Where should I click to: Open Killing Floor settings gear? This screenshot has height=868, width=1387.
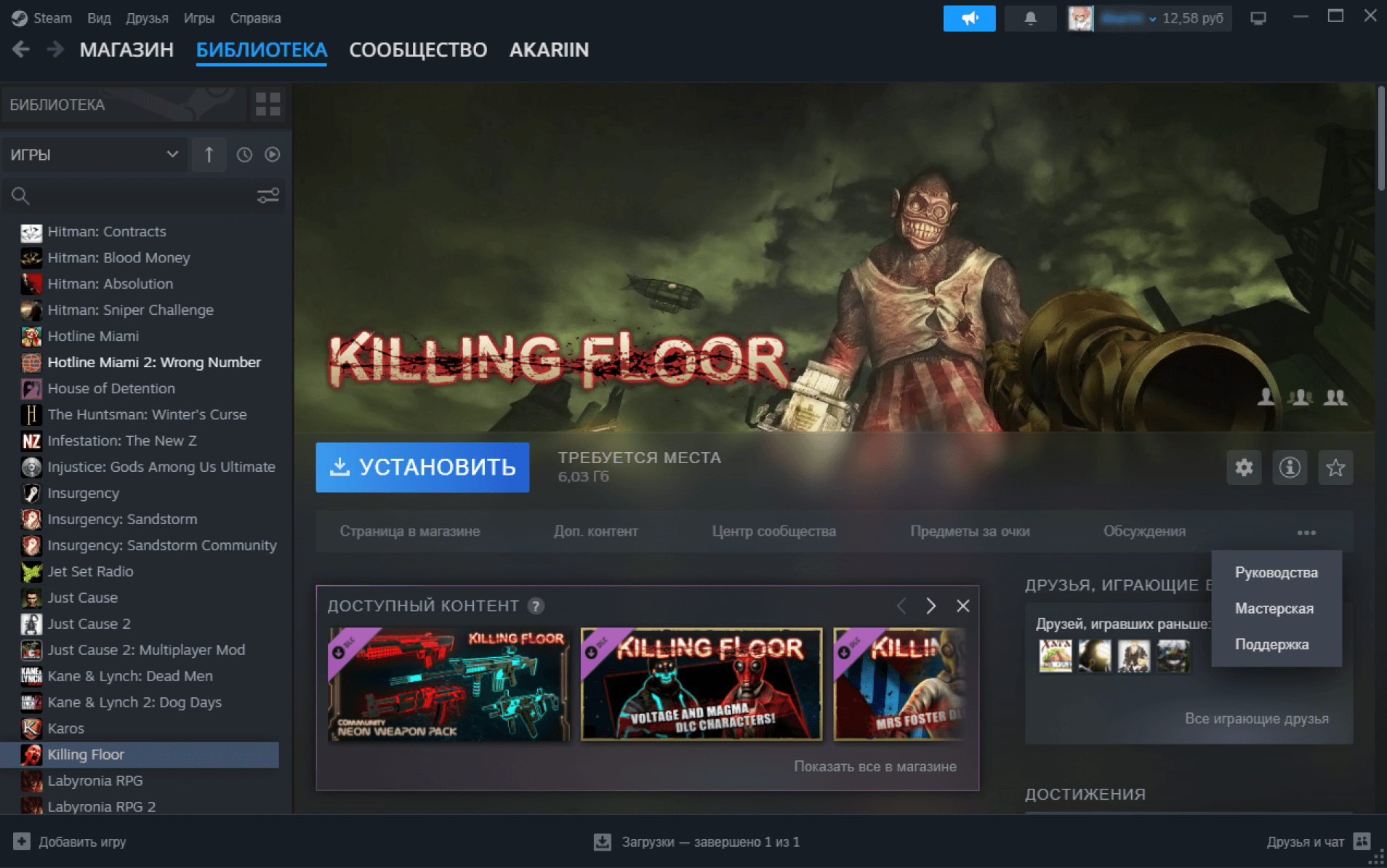point(1244,467)
